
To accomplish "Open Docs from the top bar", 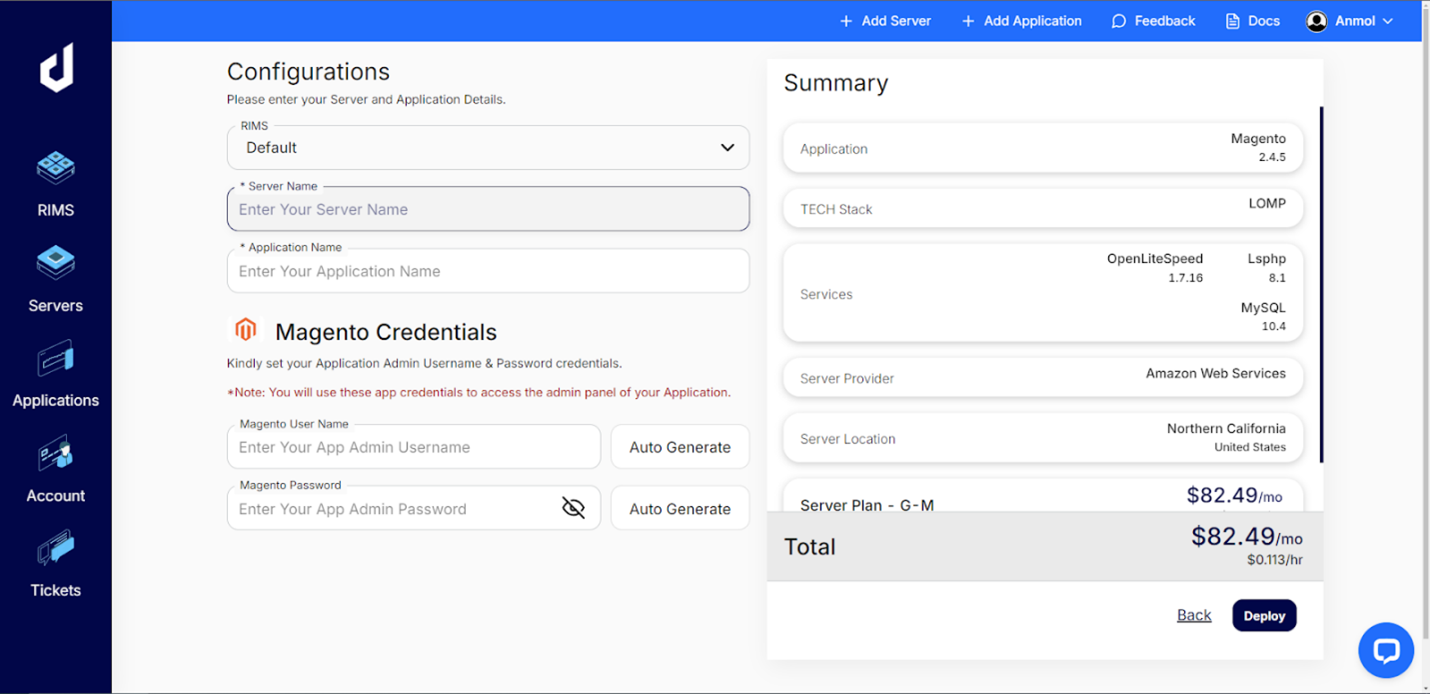I will click(1253, 21).
